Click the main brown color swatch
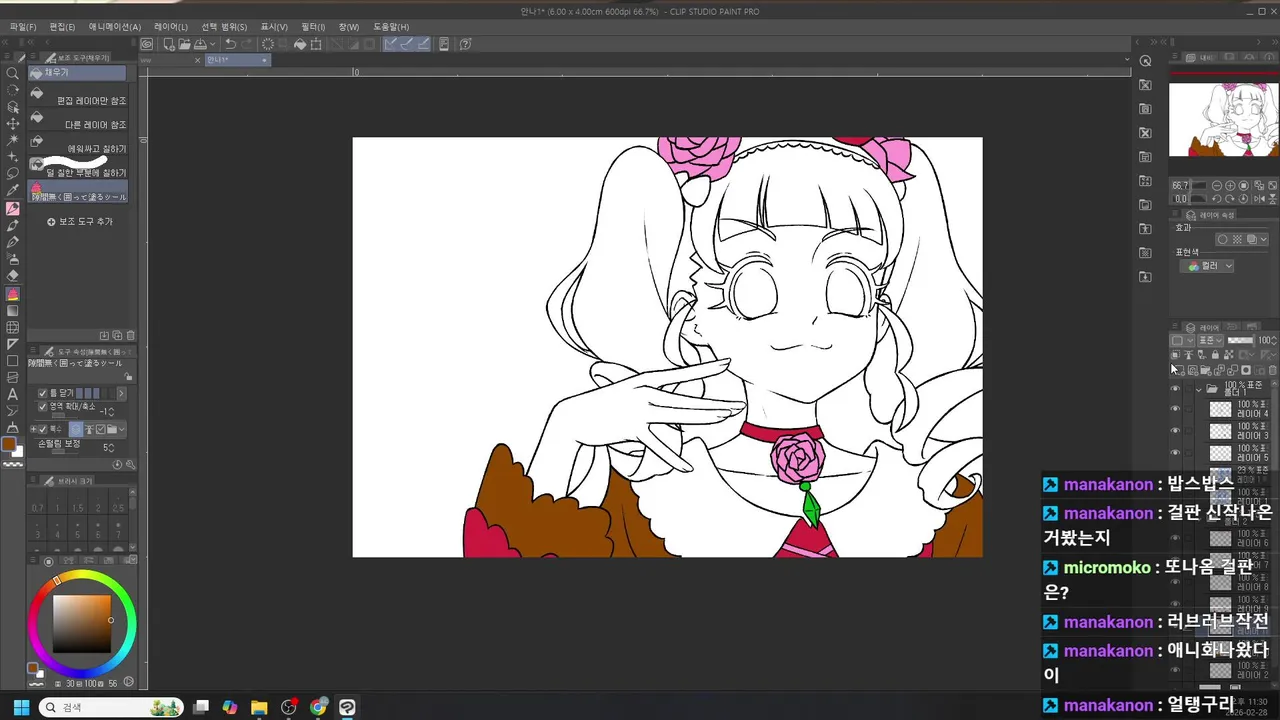This screenshot has width=1280, height=720. pyautogui.click(x=9, y=444)
